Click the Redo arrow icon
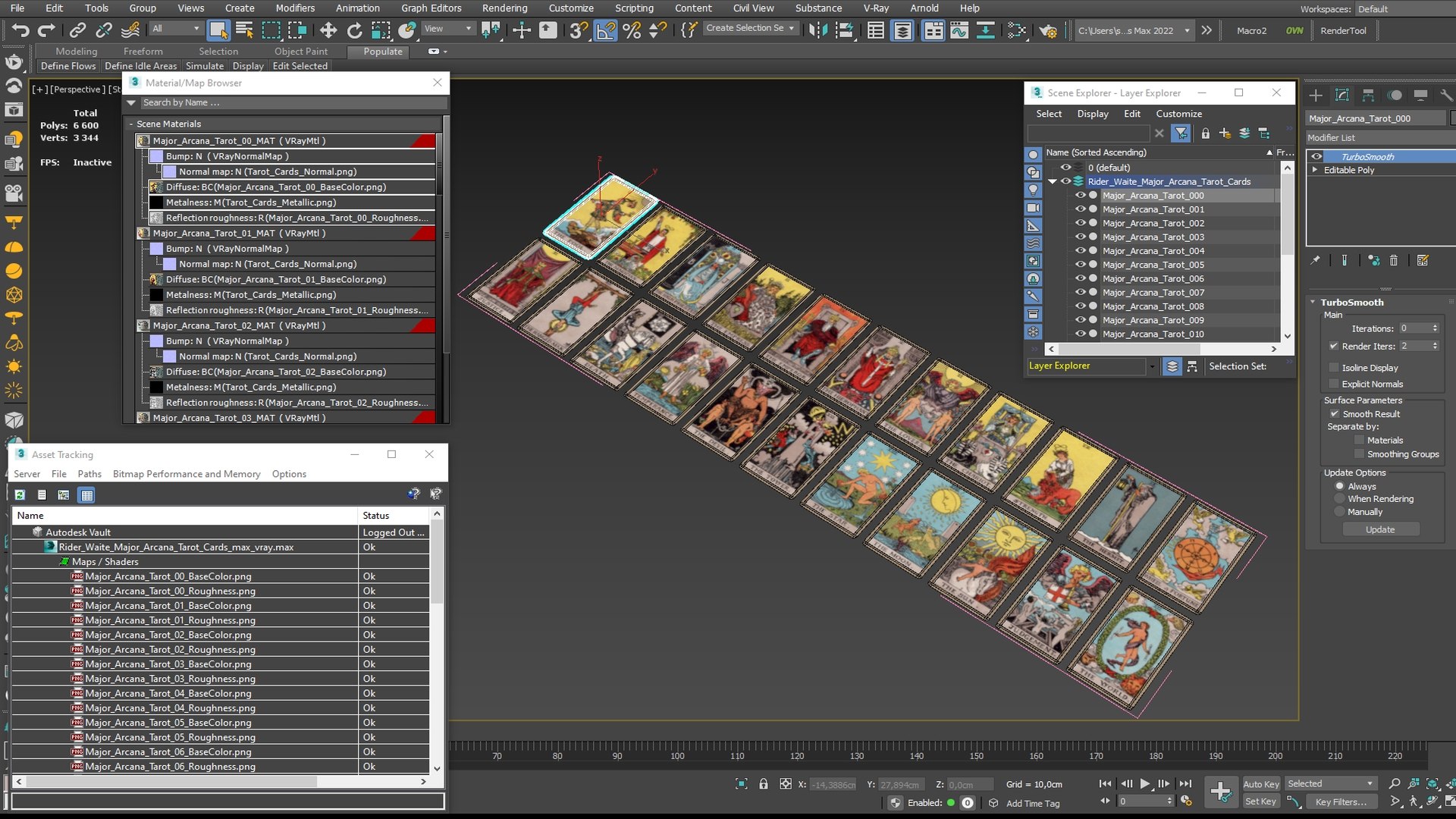 (46, 30)
